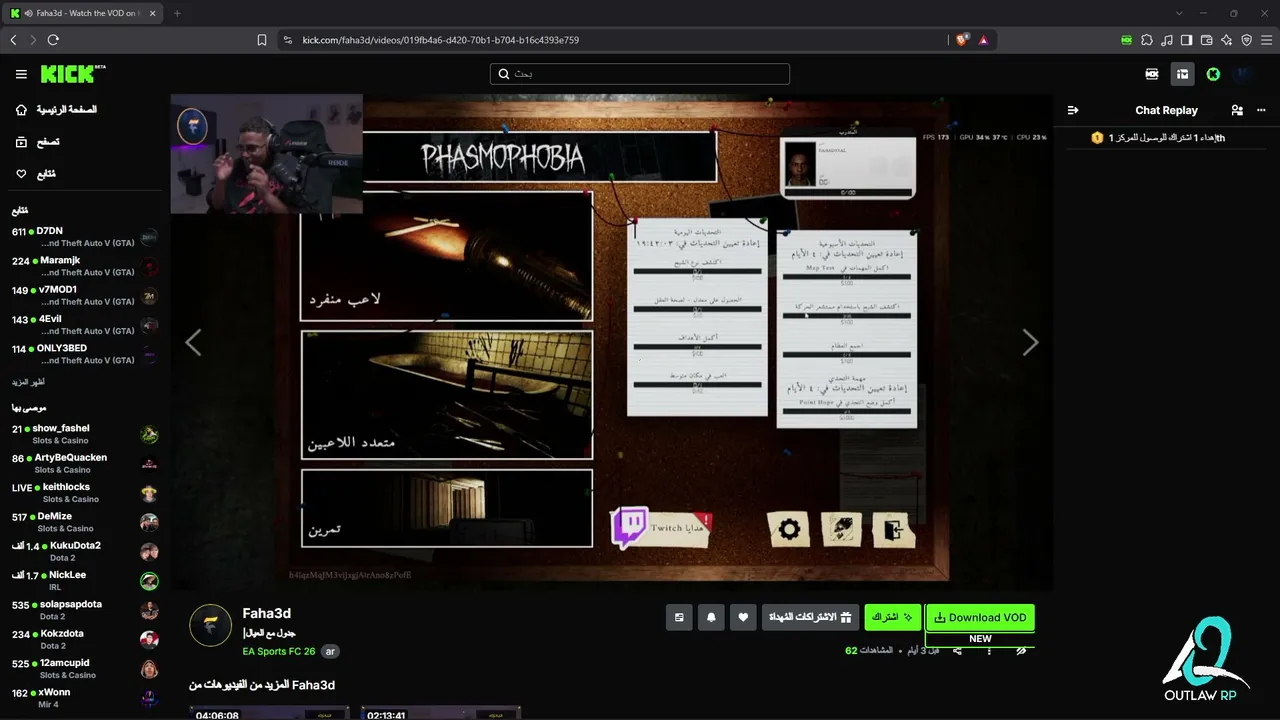Open the NickLee IRL channel
The width and height of the screenshot is (1280, 720).
[85, 581]
